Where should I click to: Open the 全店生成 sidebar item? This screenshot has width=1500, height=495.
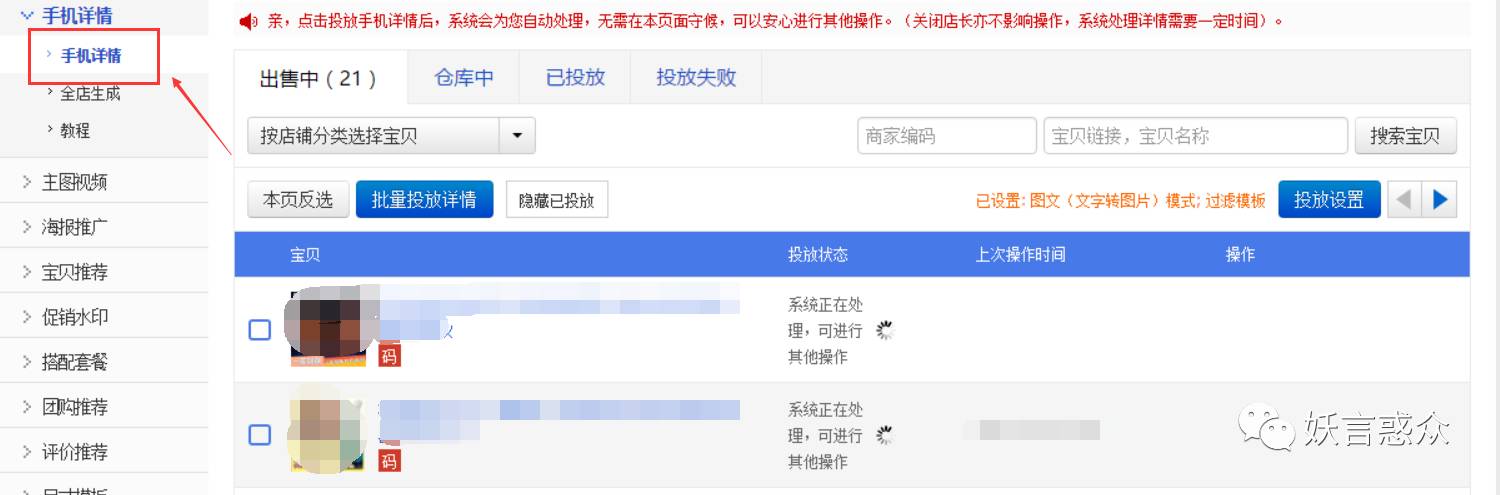(90, 94)
